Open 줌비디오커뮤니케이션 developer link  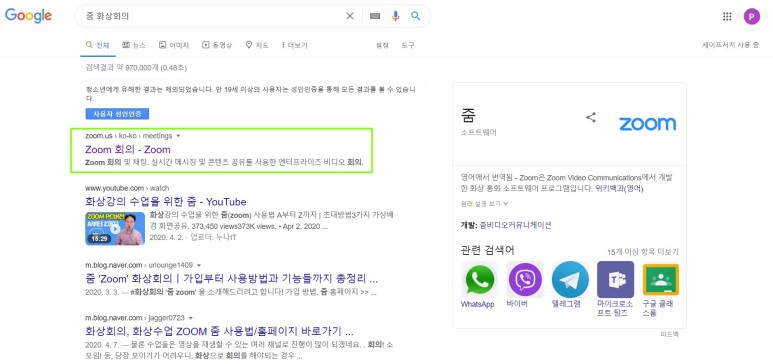515,225
